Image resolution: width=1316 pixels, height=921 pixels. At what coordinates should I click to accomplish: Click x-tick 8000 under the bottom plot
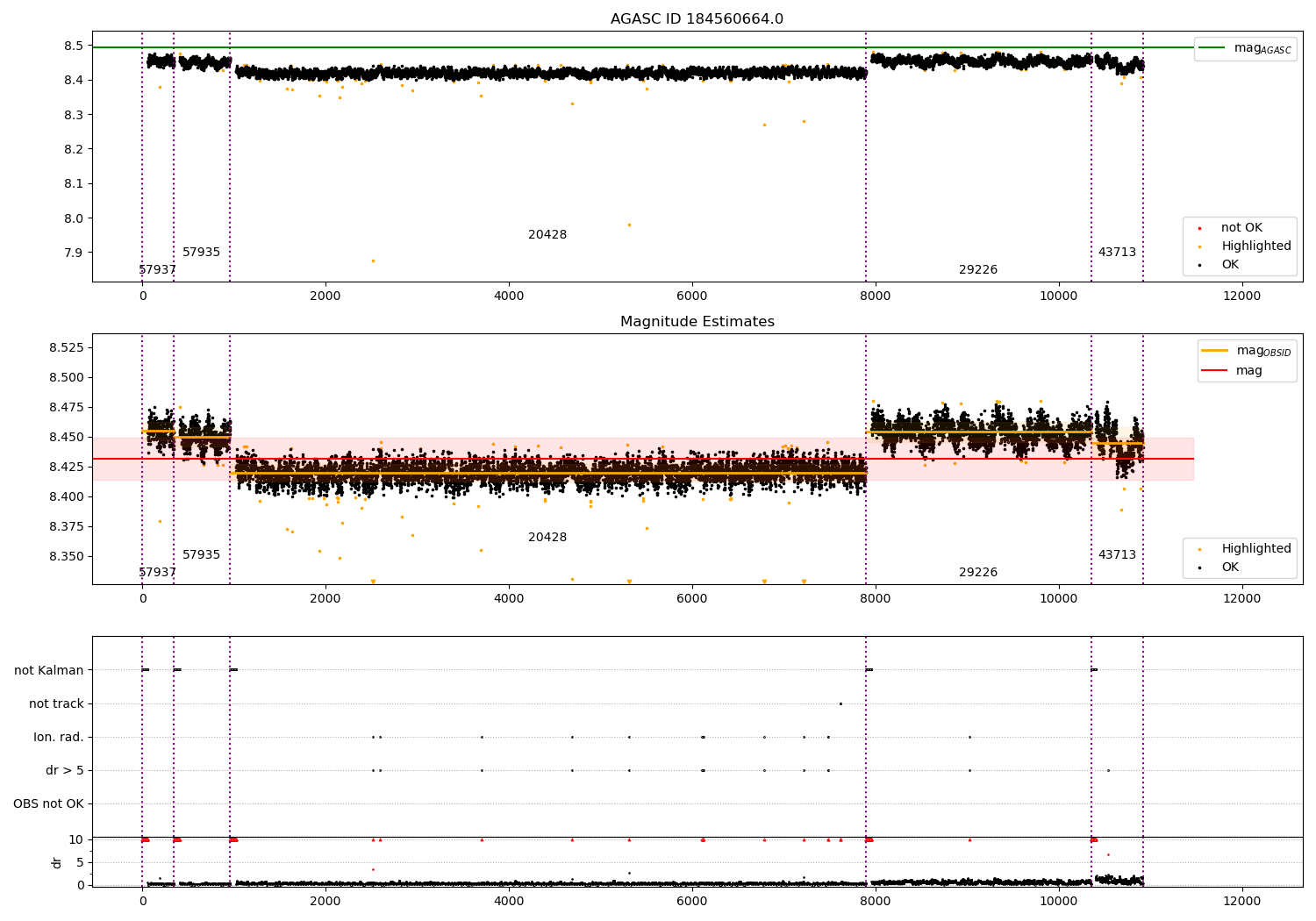click(x=875, y=901)
